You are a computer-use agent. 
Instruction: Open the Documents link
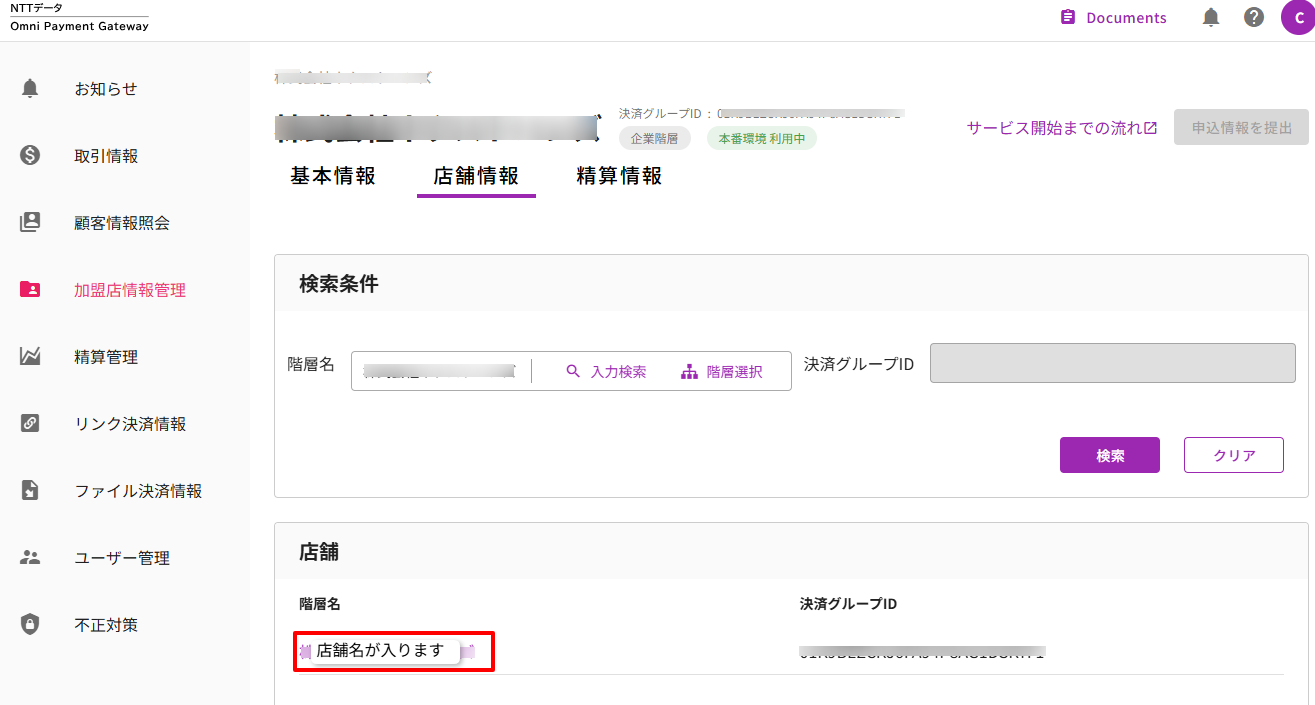(1113, 17)
